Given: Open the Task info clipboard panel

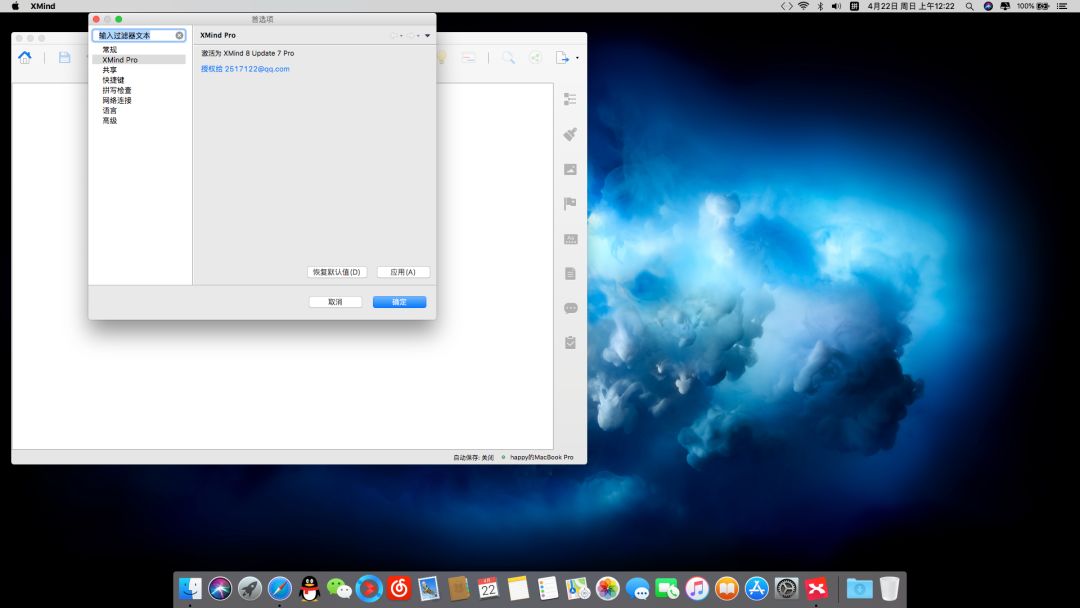Looking at the screenshot, I should 570,342.
